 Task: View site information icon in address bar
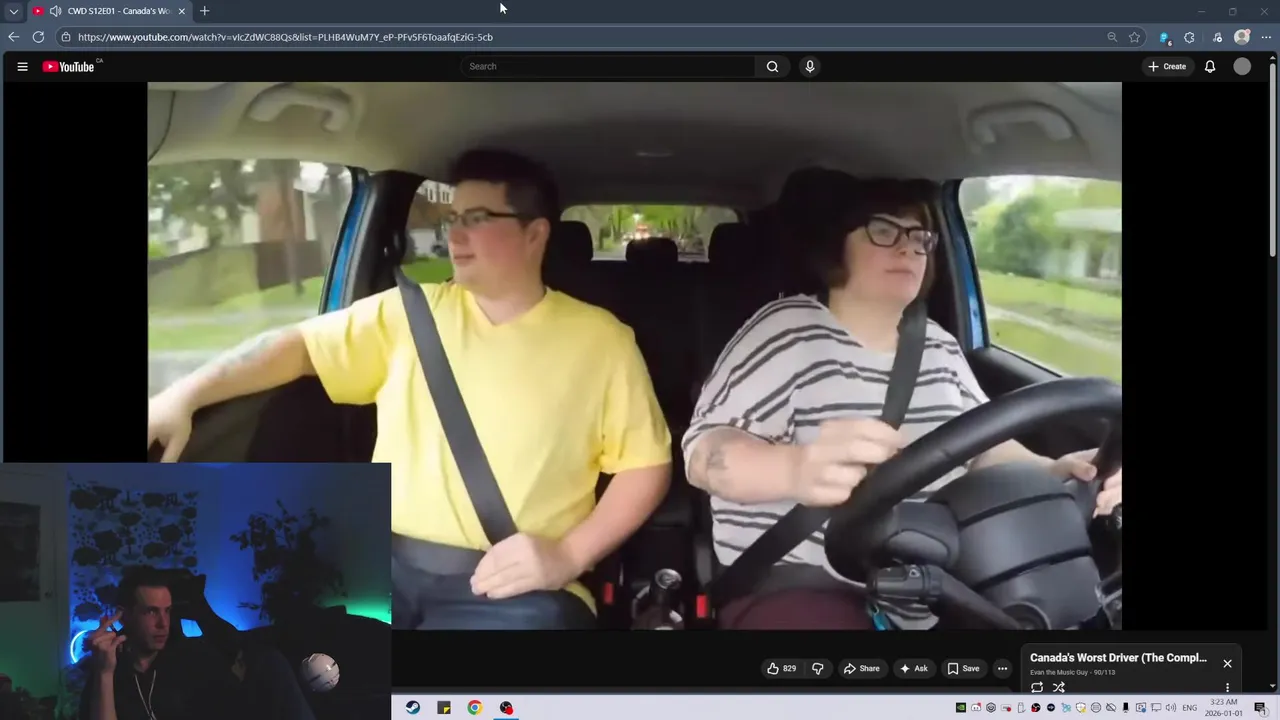click(65, 37)
